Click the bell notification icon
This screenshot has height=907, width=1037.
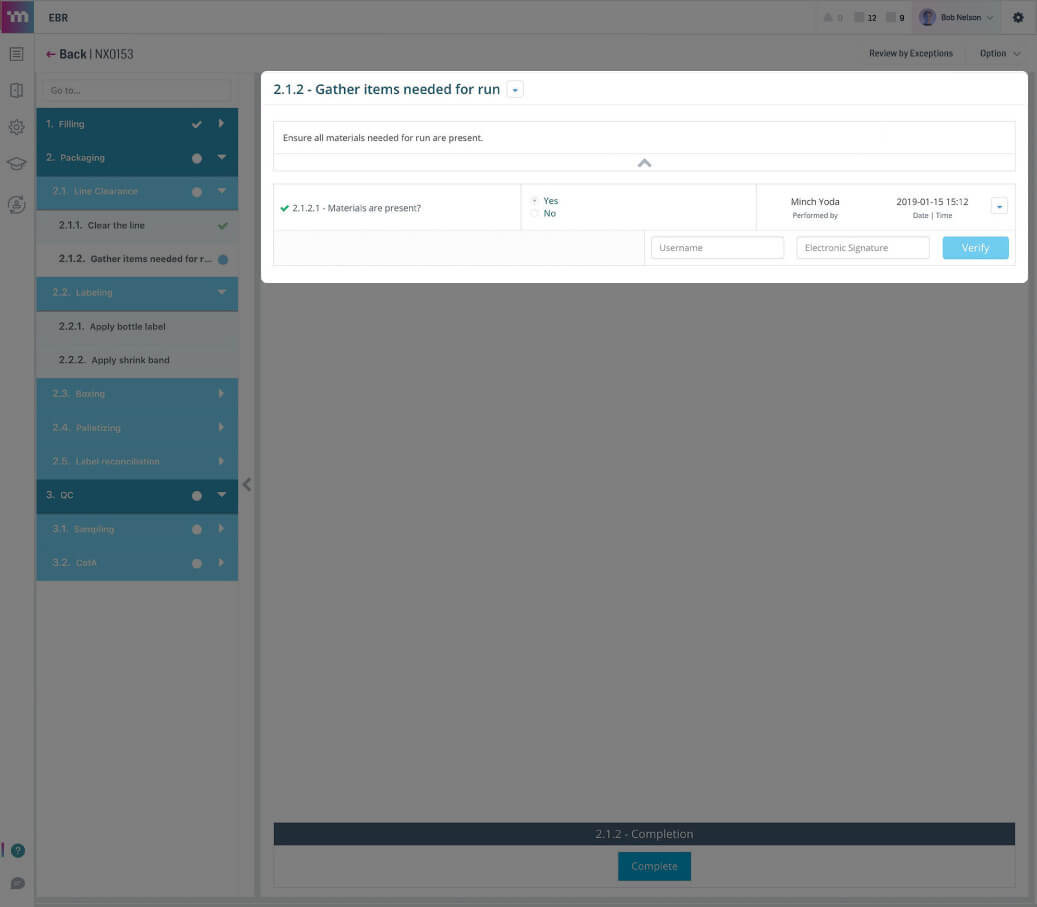coord(827,17)
